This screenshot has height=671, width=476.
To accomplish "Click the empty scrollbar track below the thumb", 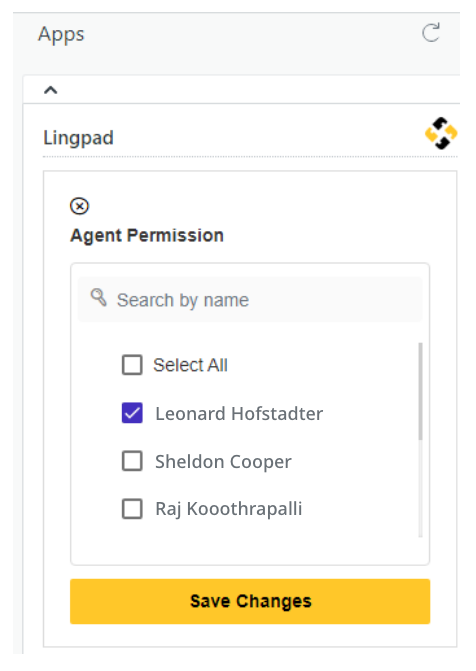I will pyautogui.click(x=420, y=488).
